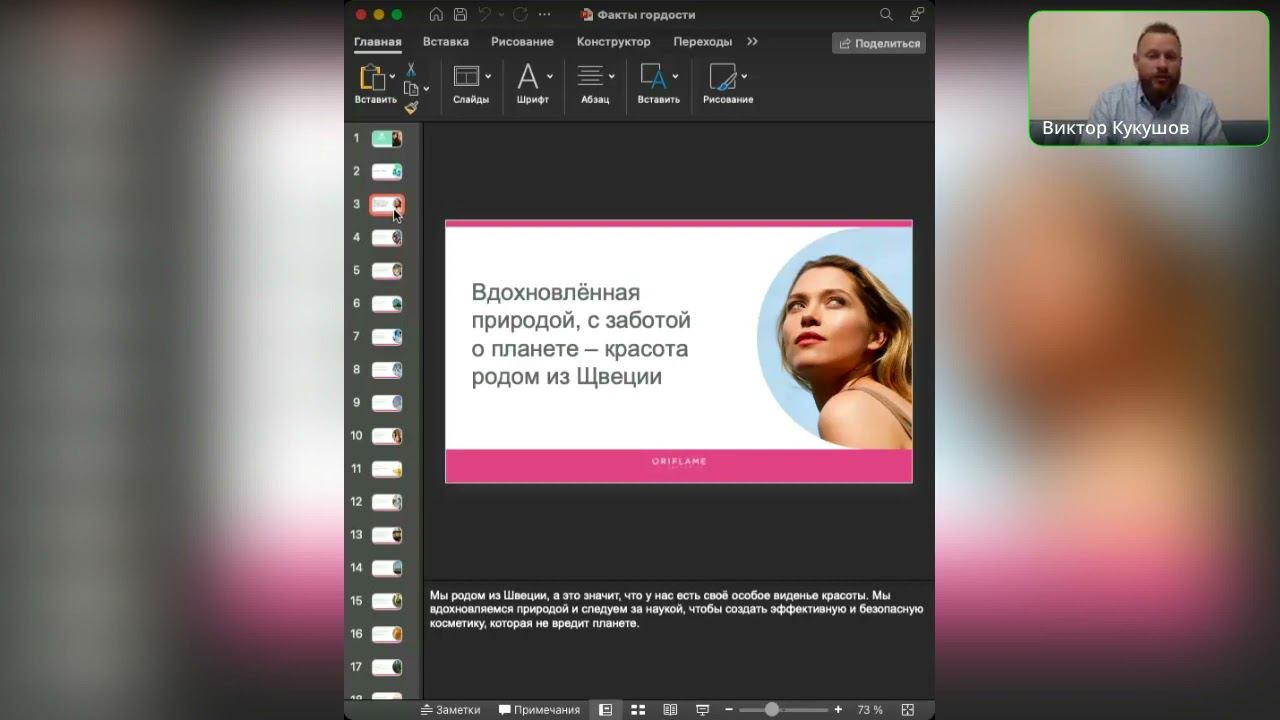The image size is (1280, 720).
Task: Select slide 17 thumbnail
Action: point(387,667)
